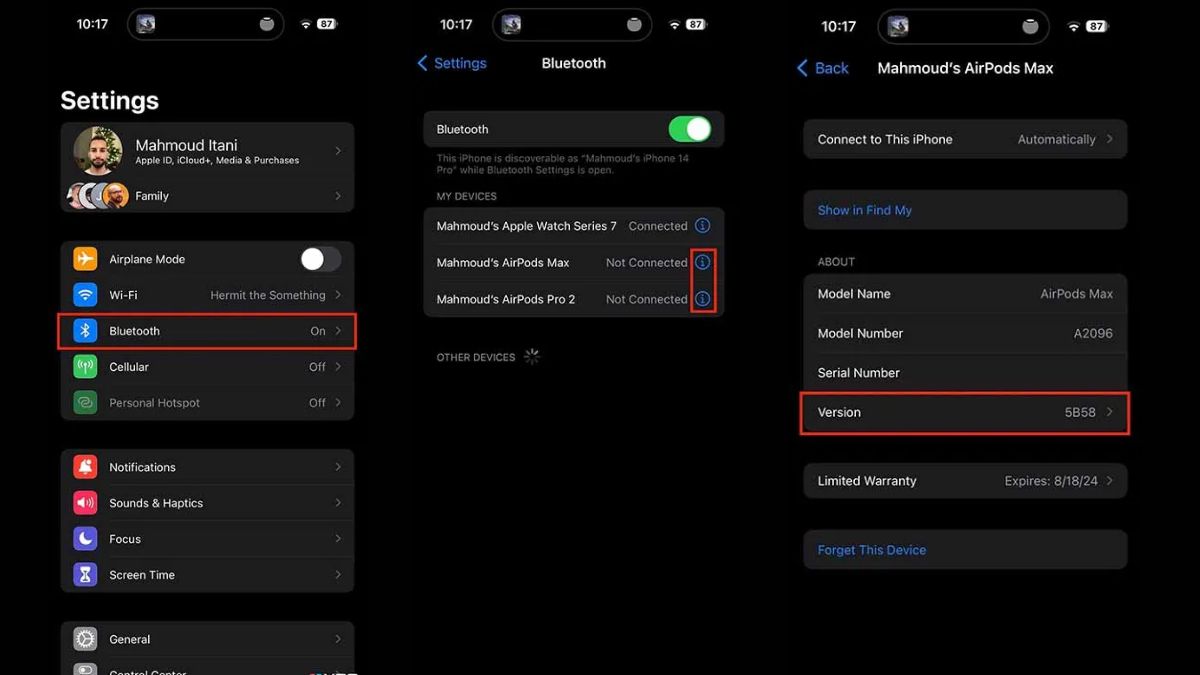Go back to Settings from Bluetooth screen
Image resolution: width=1200 pixels, height=675 pixels.
coord(452,63)
